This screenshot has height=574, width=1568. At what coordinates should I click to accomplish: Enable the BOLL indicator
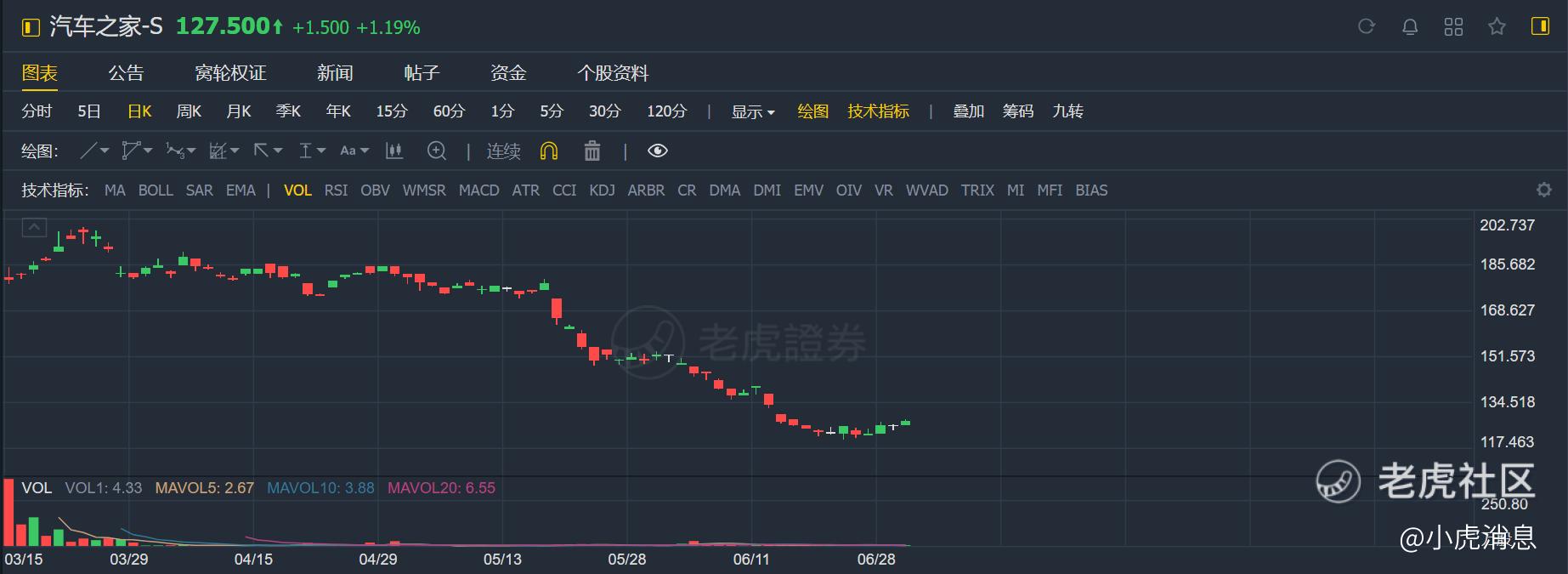pyautogui.click(x=156, y=190)
